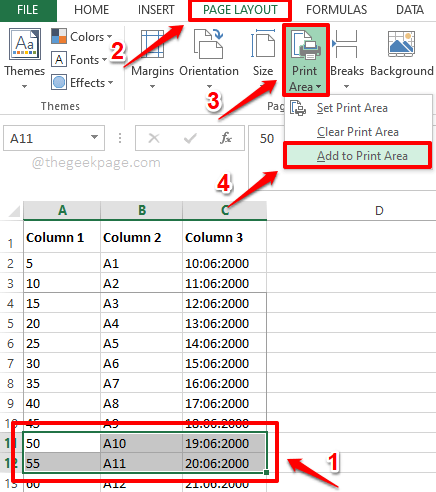Click cell with 20:06:2000
Viewport: 436px width, 492px height.
225,463
